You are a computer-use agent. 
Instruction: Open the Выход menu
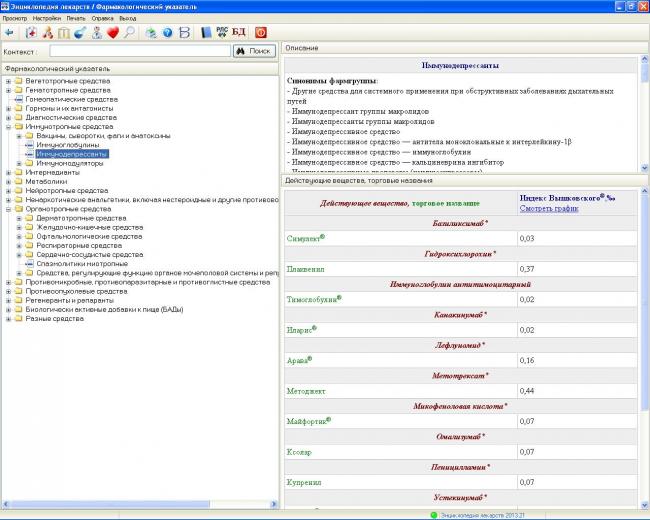tap(128, 19)
